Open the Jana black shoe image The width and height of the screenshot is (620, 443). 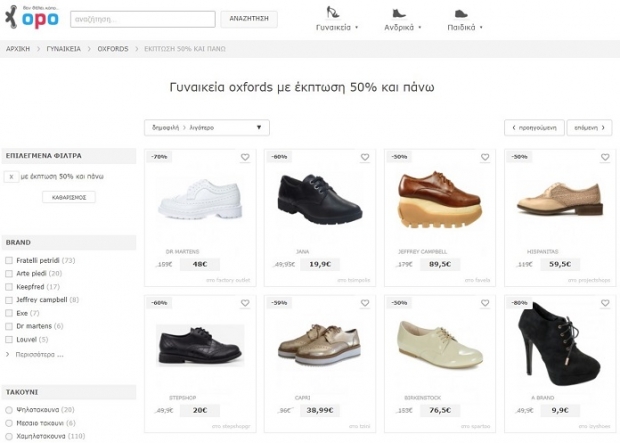[x=319, y=199]
